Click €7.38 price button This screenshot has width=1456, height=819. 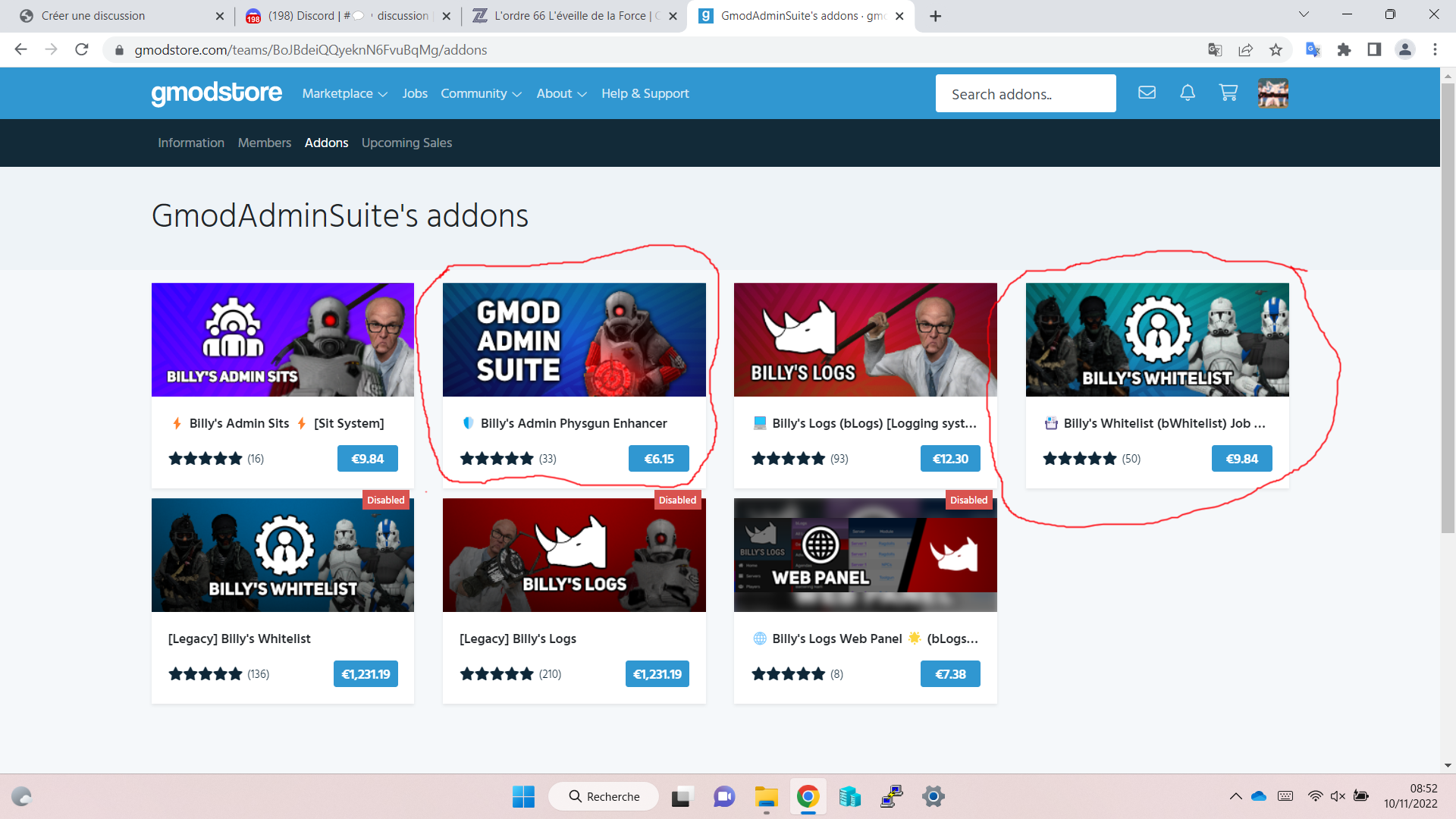[950, 673]
